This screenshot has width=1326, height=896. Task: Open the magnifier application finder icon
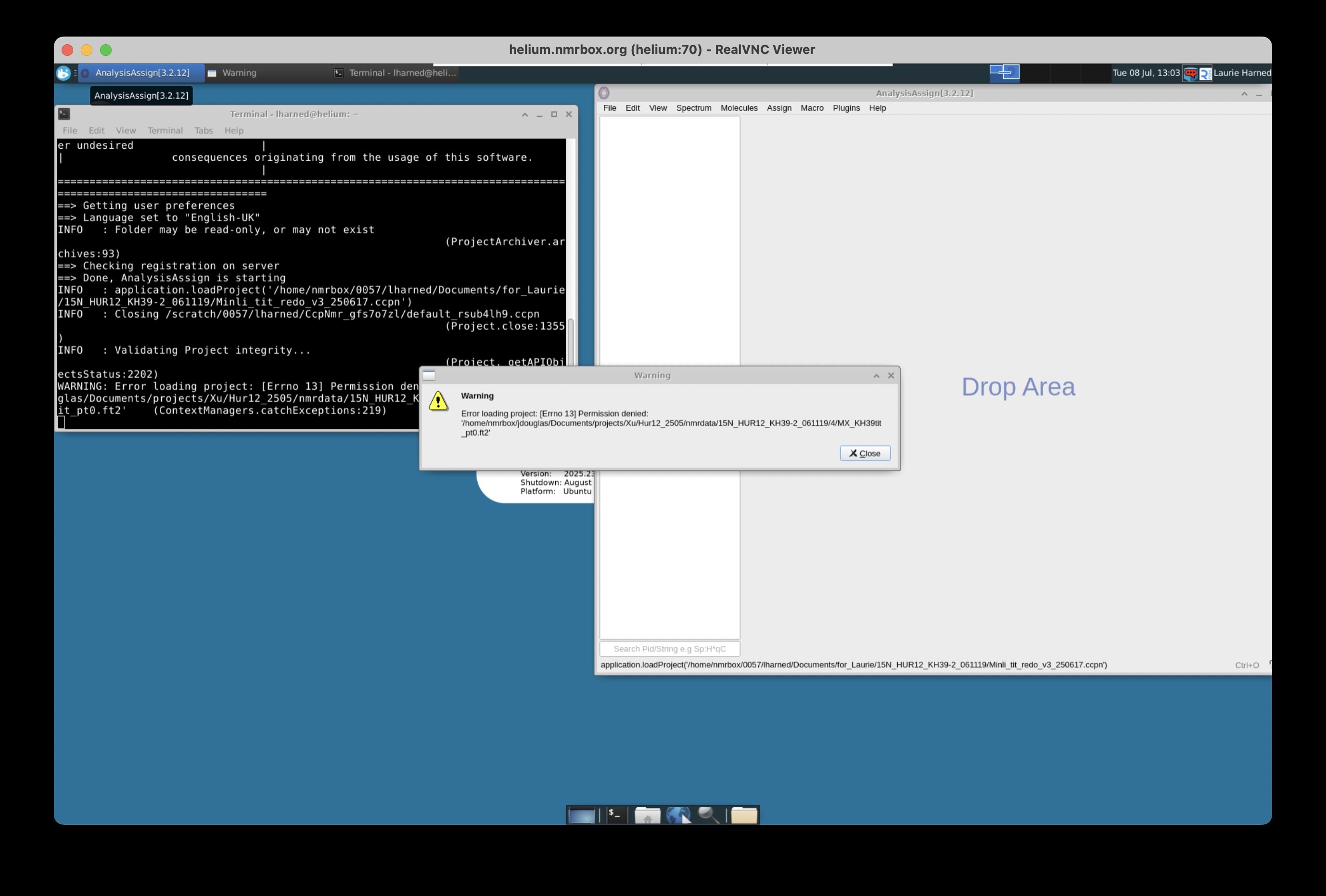[x=709, y=816]
